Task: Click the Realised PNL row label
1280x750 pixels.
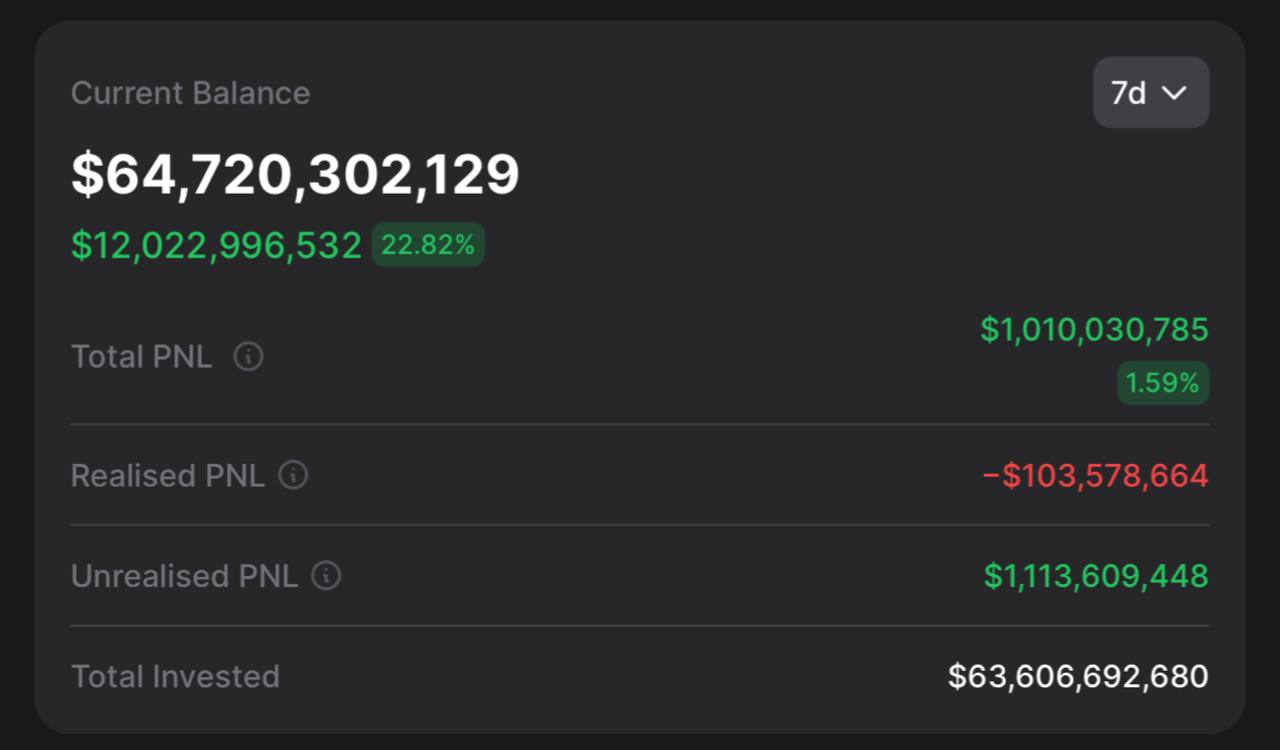Action: pyautogui.click(x=167, y=475)
